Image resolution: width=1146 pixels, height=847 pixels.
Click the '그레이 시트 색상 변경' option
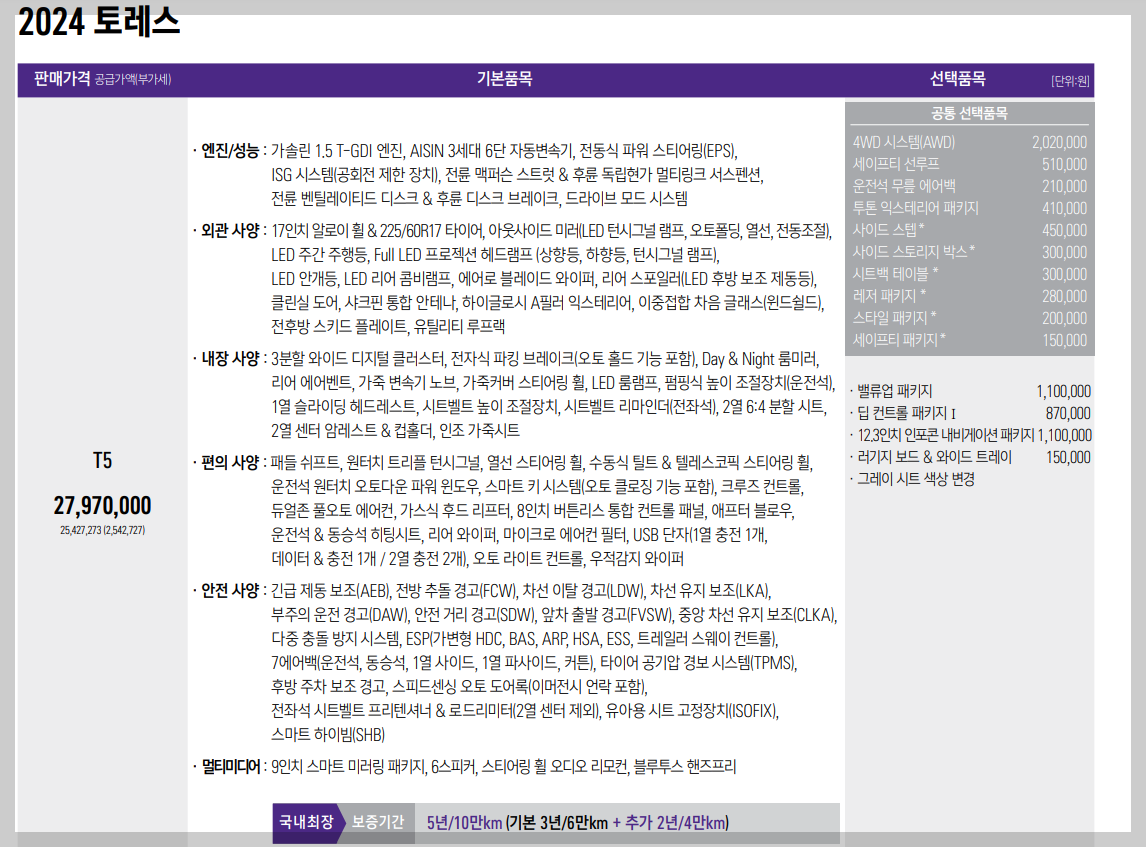(x=915, y=479)
